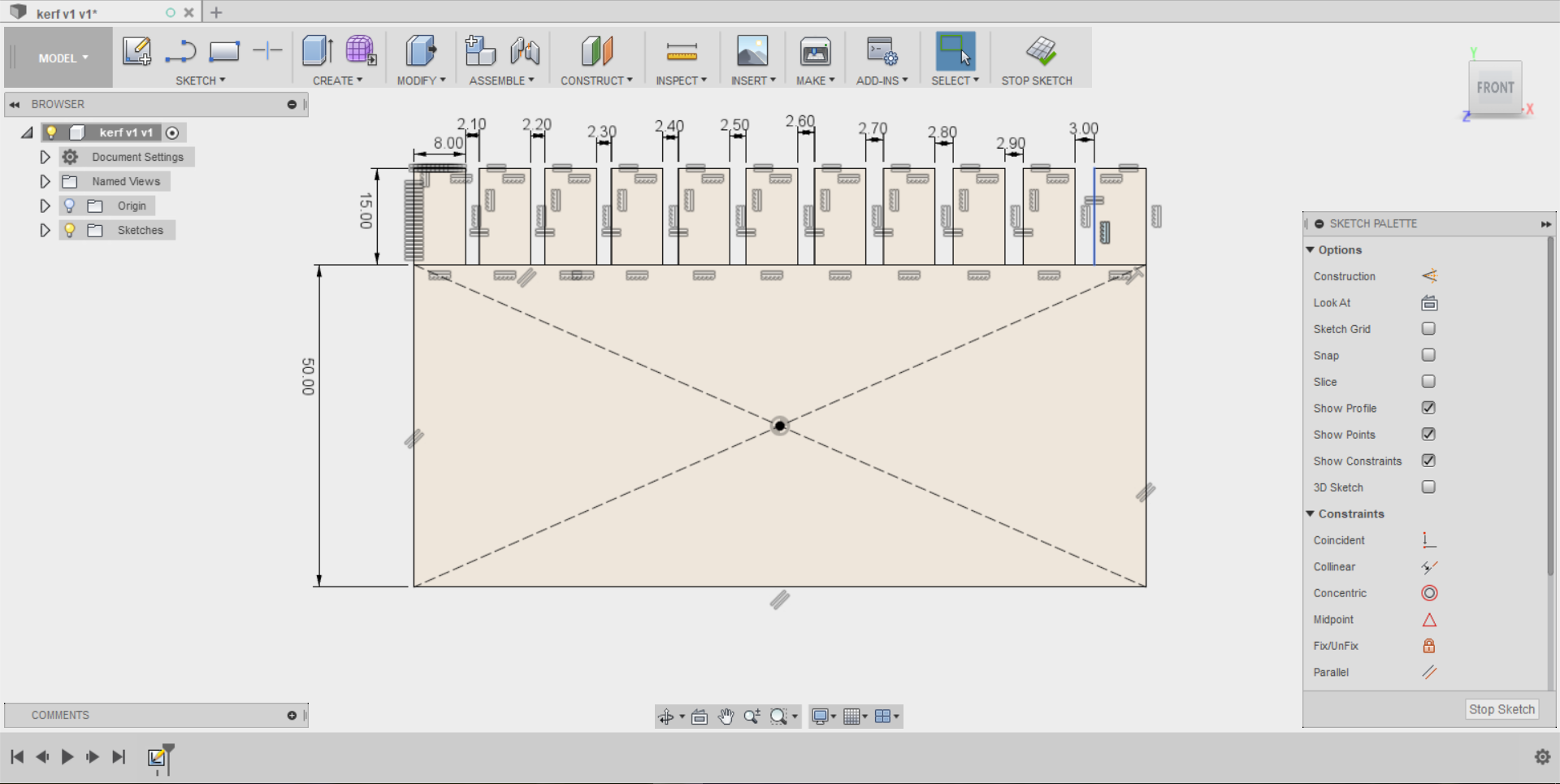1560x784 pixels.
Task: Expand the Named Views tree node
Action: [x=45, y=181]
